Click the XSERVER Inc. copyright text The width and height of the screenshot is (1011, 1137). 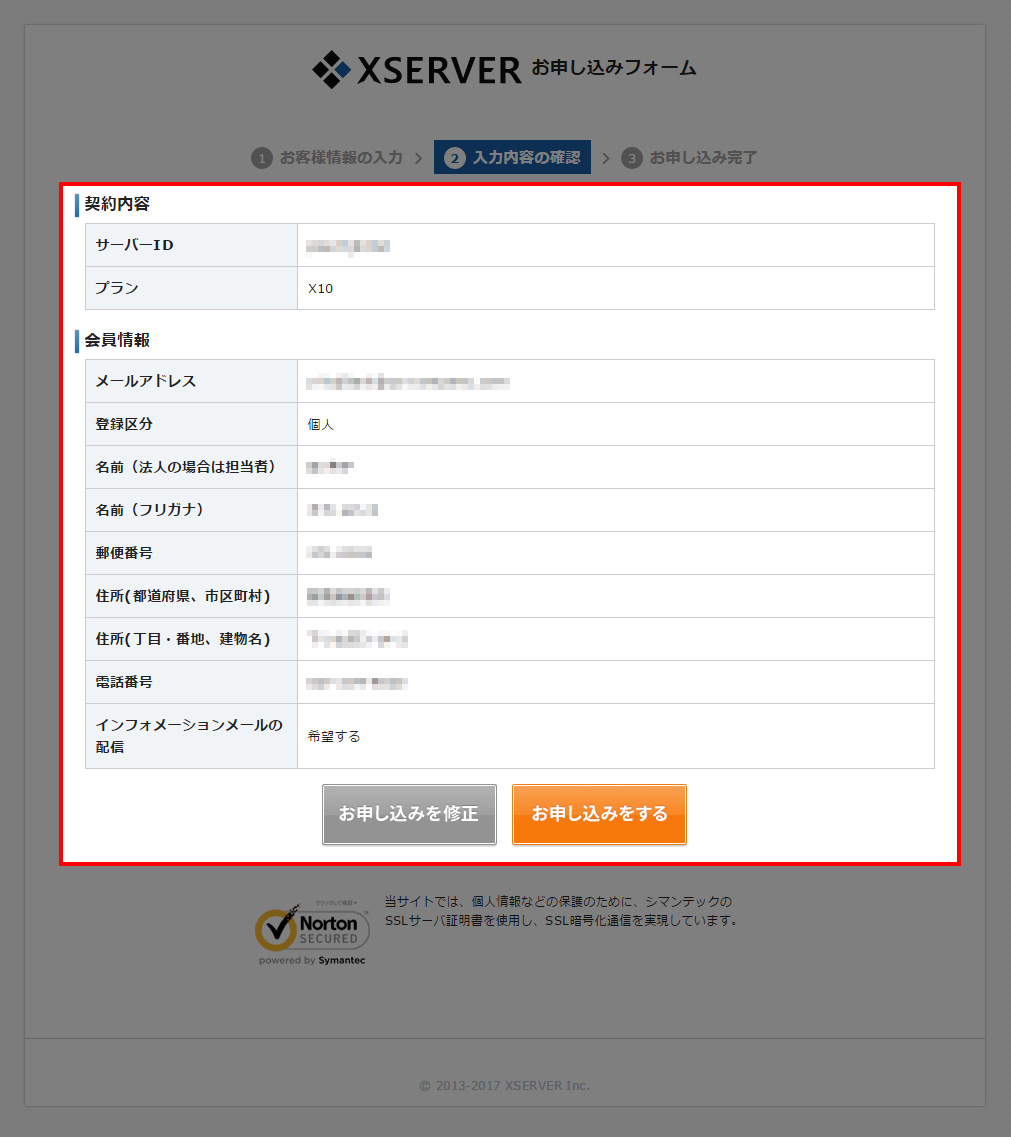click(504, 1085)
